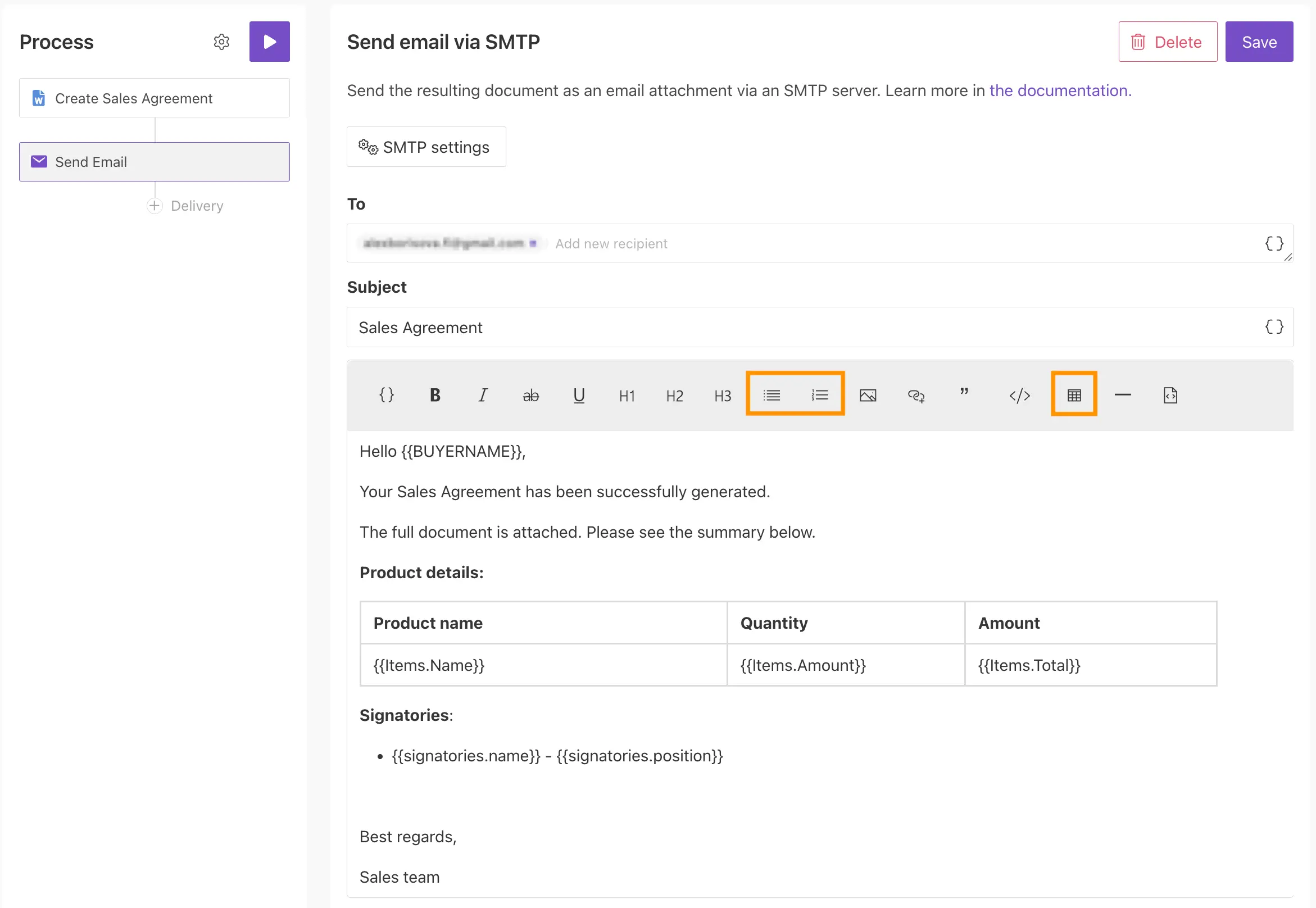Viewport: 1316px width, 908px height.
Task: Insert a hyperlink
Action: coord(915,396)
